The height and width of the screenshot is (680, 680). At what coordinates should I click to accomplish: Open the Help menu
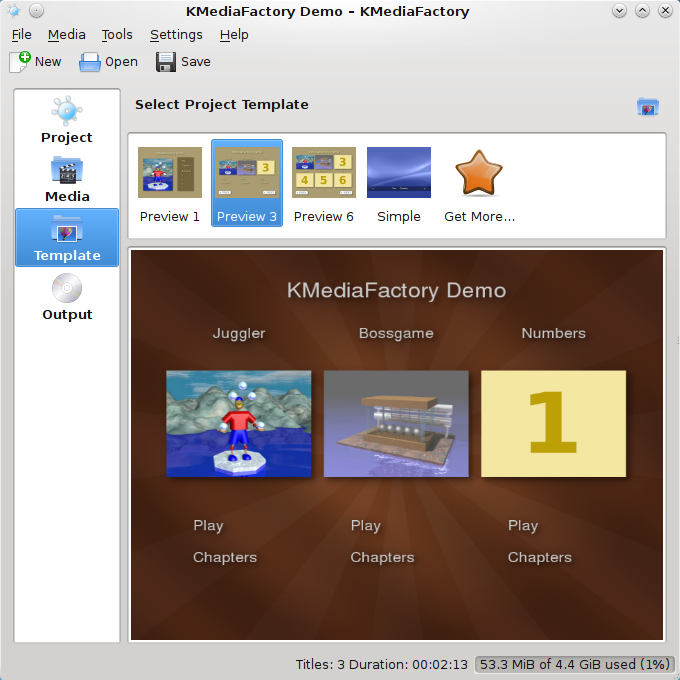[234, 35]
